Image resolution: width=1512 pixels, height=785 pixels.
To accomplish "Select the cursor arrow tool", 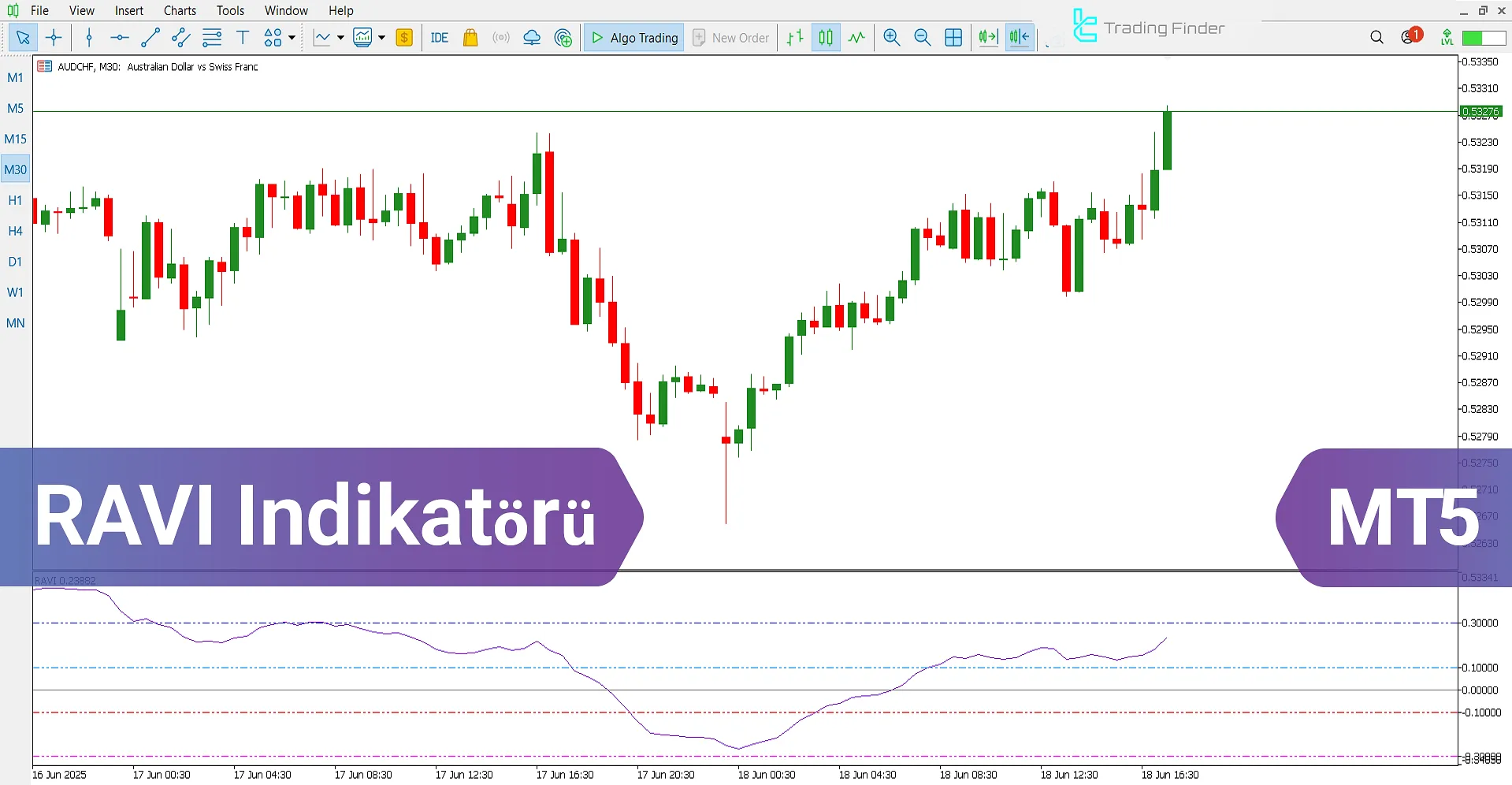I will pyautogui.click(x=23, y=38).
